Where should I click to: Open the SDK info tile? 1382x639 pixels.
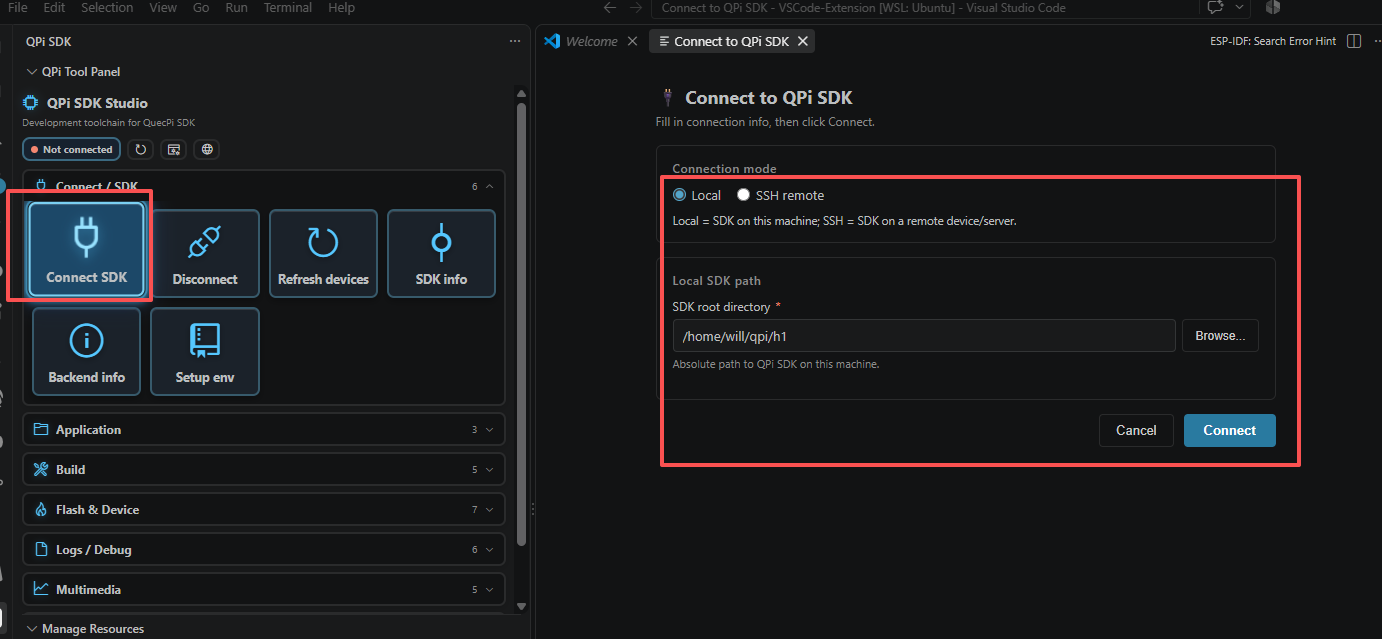[441, 253]
